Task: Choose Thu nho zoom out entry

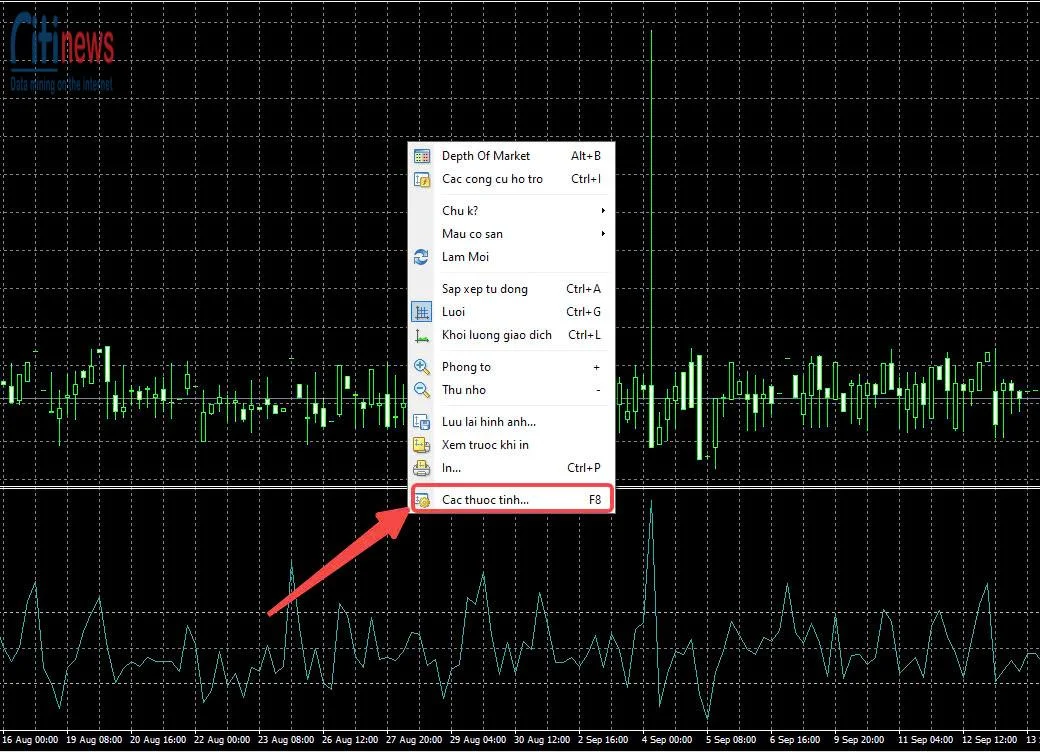Action: coord(511,390)
